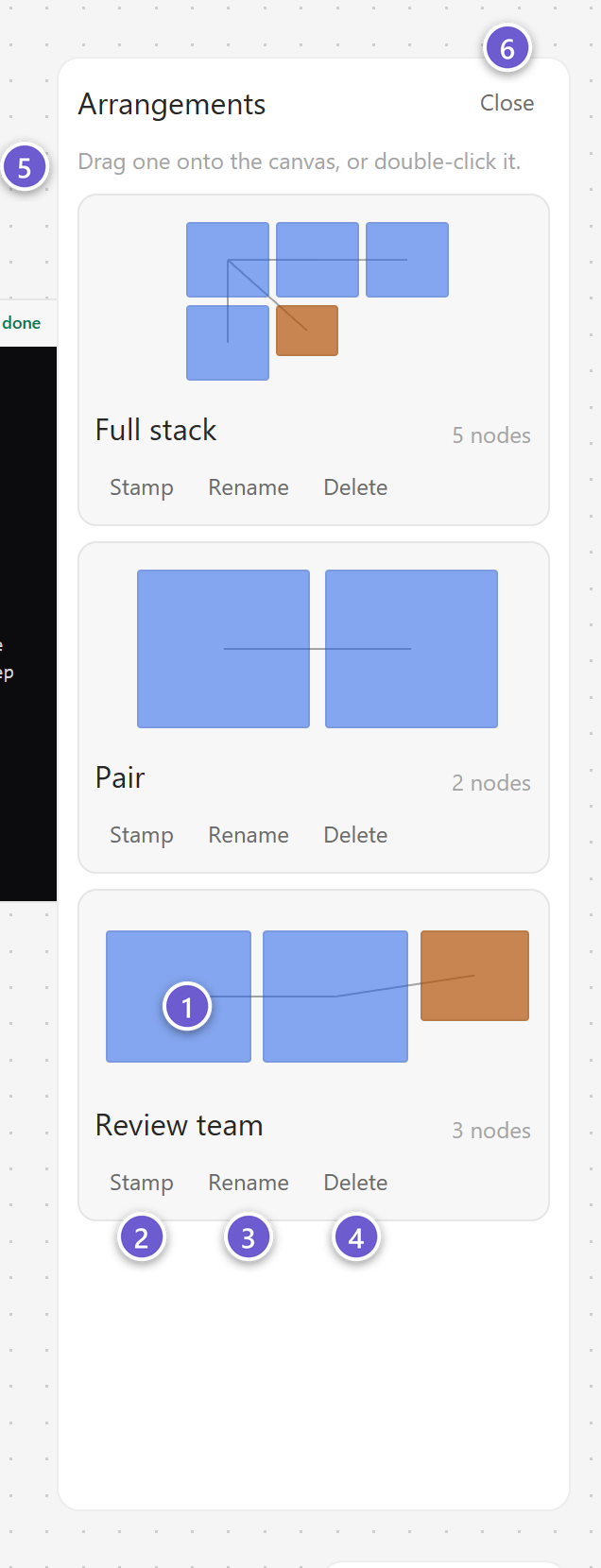
Task: Click the "2 nodes" count label
Action: tap(491, 783)
